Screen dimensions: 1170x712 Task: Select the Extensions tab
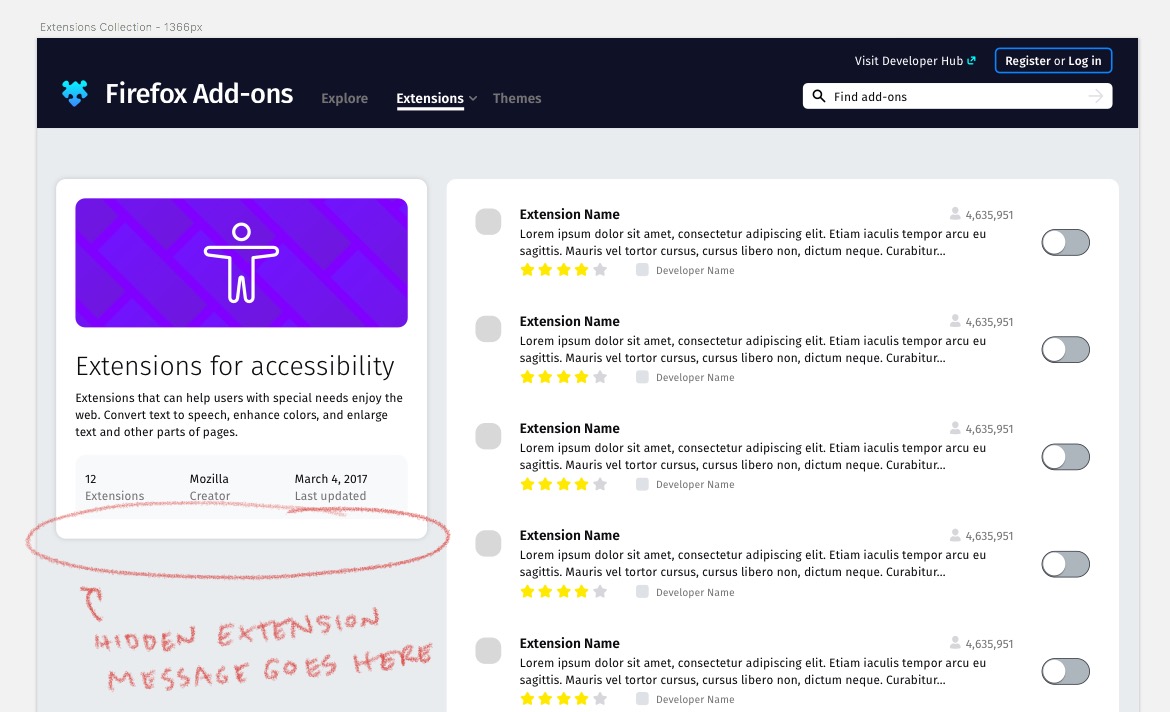430,99
